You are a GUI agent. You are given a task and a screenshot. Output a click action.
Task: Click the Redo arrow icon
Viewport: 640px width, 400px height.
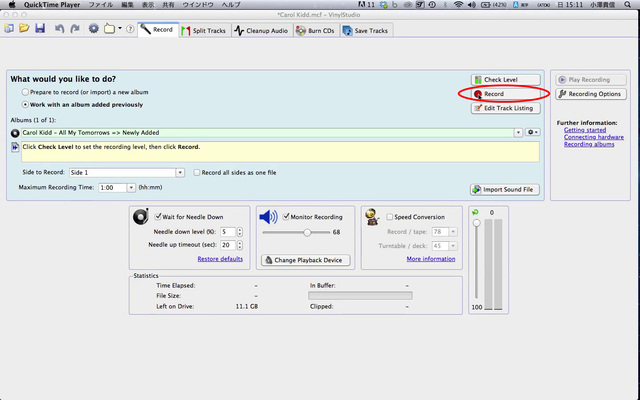coord(75,29)
